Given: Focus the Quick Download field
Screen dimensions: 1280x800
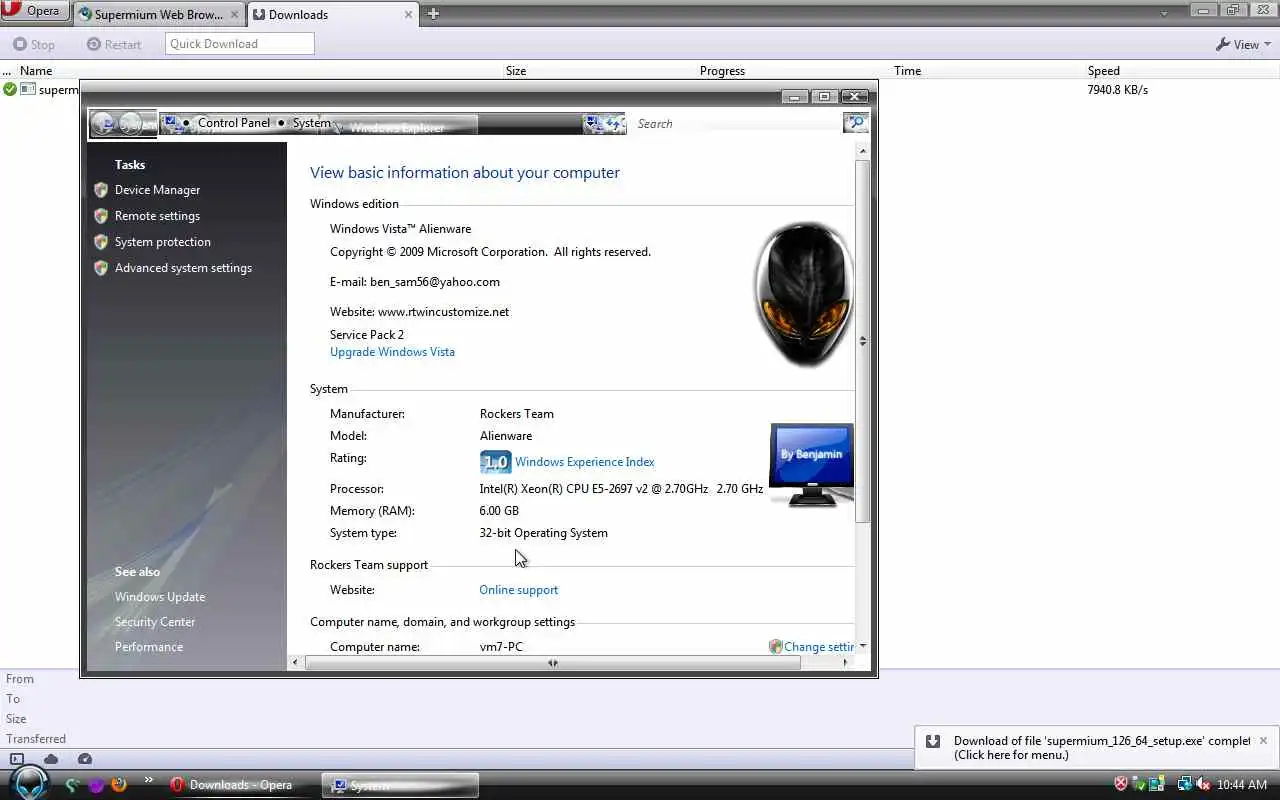Looking at the screenshot, I should [x=239, y=43].
